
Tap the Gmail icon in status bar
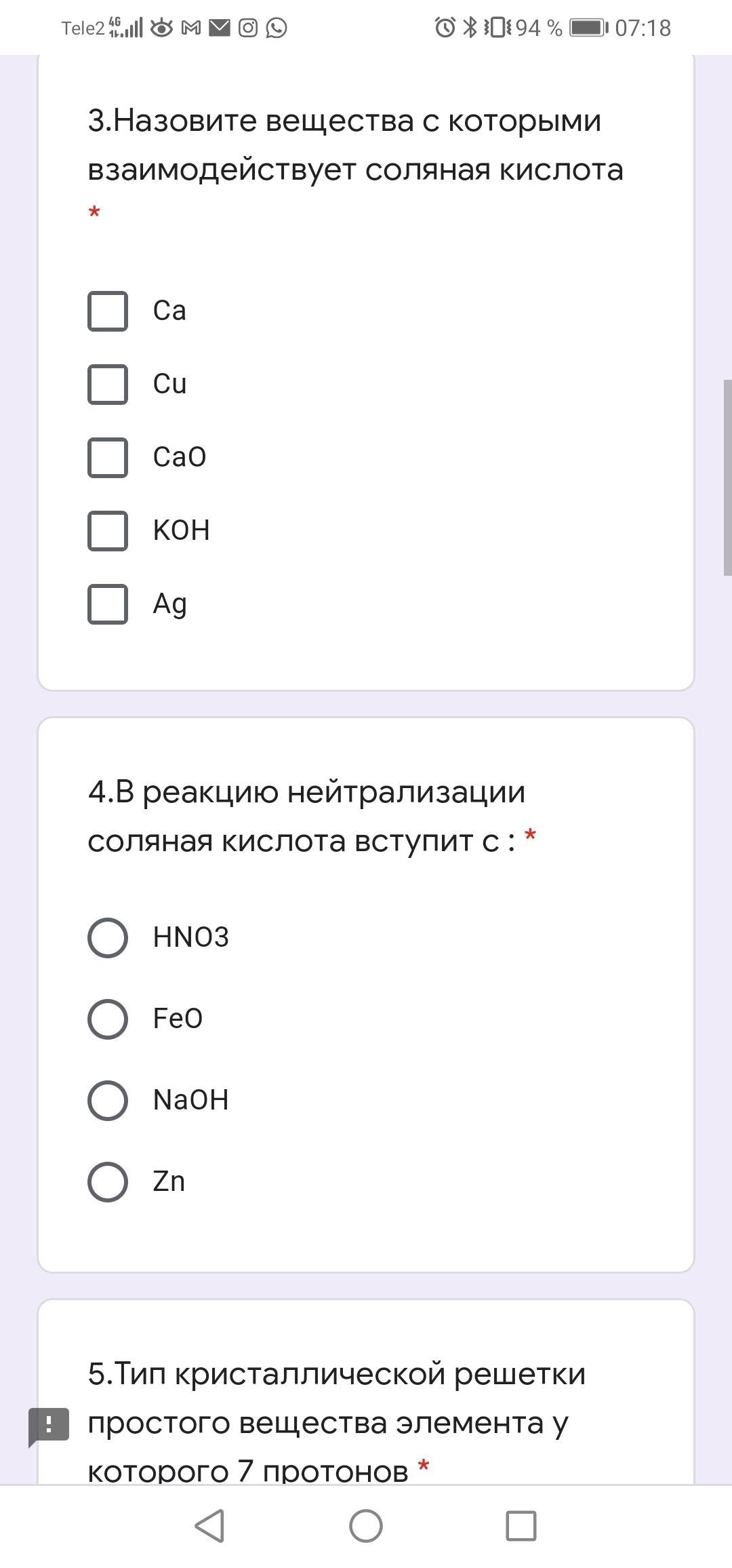coord(191,28)
